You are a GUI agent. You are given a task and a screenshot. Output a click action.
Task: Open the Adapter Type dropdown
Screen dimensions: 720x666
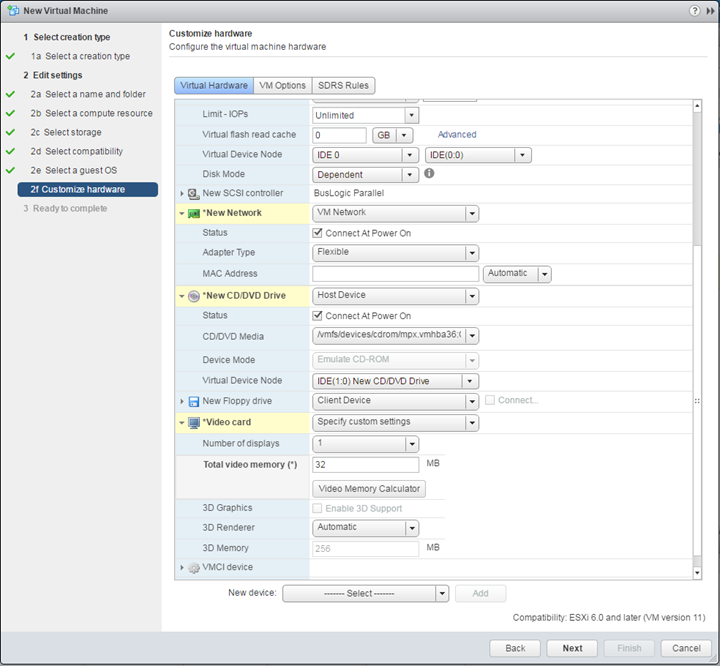coord(395,253)
